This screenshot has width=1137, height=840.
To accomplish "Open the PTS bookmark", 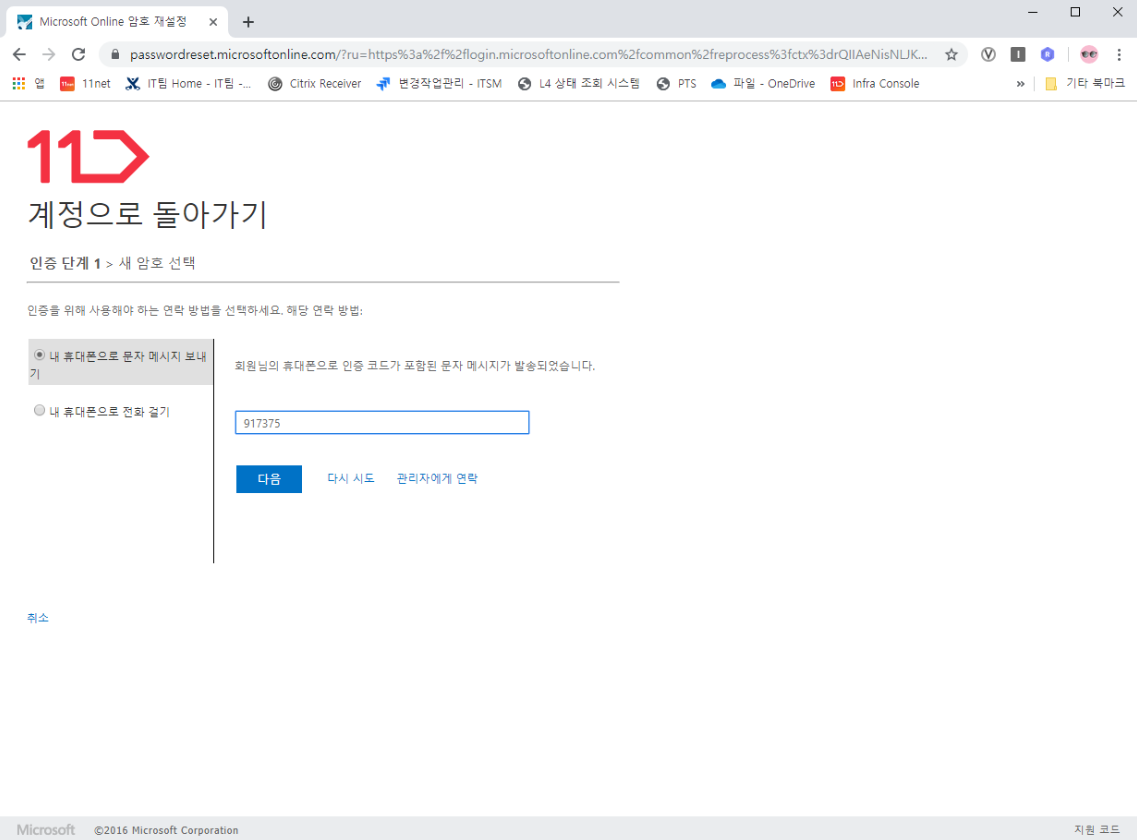I will [677, 83].
